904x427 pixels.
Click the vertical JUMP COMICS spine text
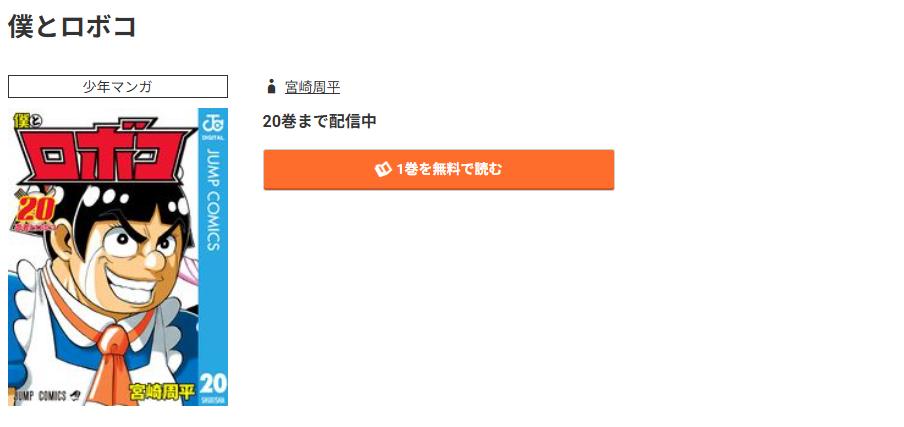(x=213, y=199)
